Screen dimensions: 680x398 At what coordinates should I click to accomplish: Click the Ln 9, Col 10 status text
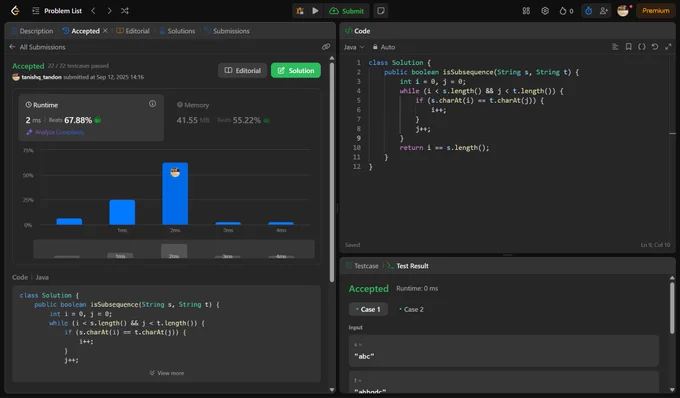coord(655,245)
